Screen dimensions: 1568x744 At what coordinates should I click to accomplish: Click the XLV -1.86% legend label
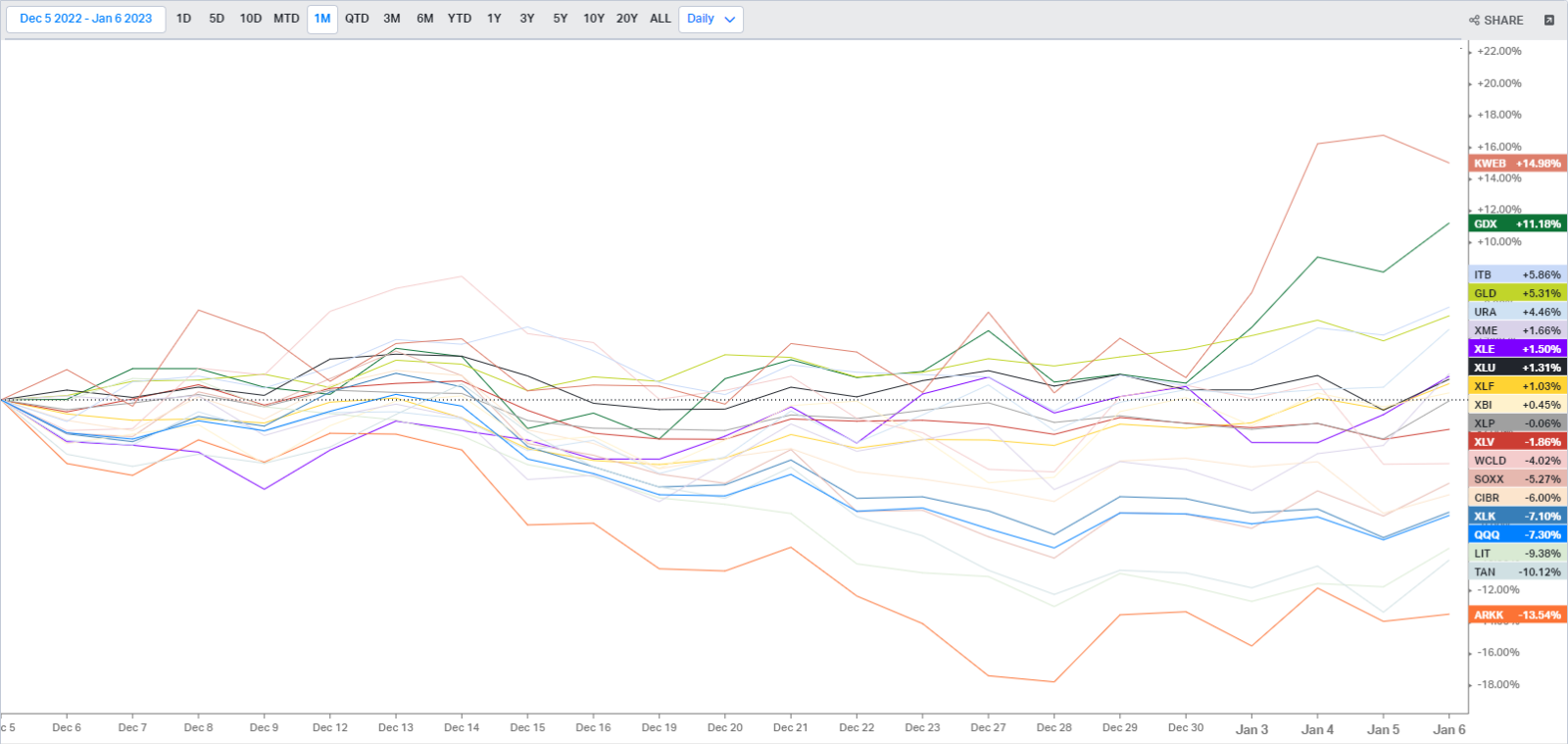[x=1518, y=442]
